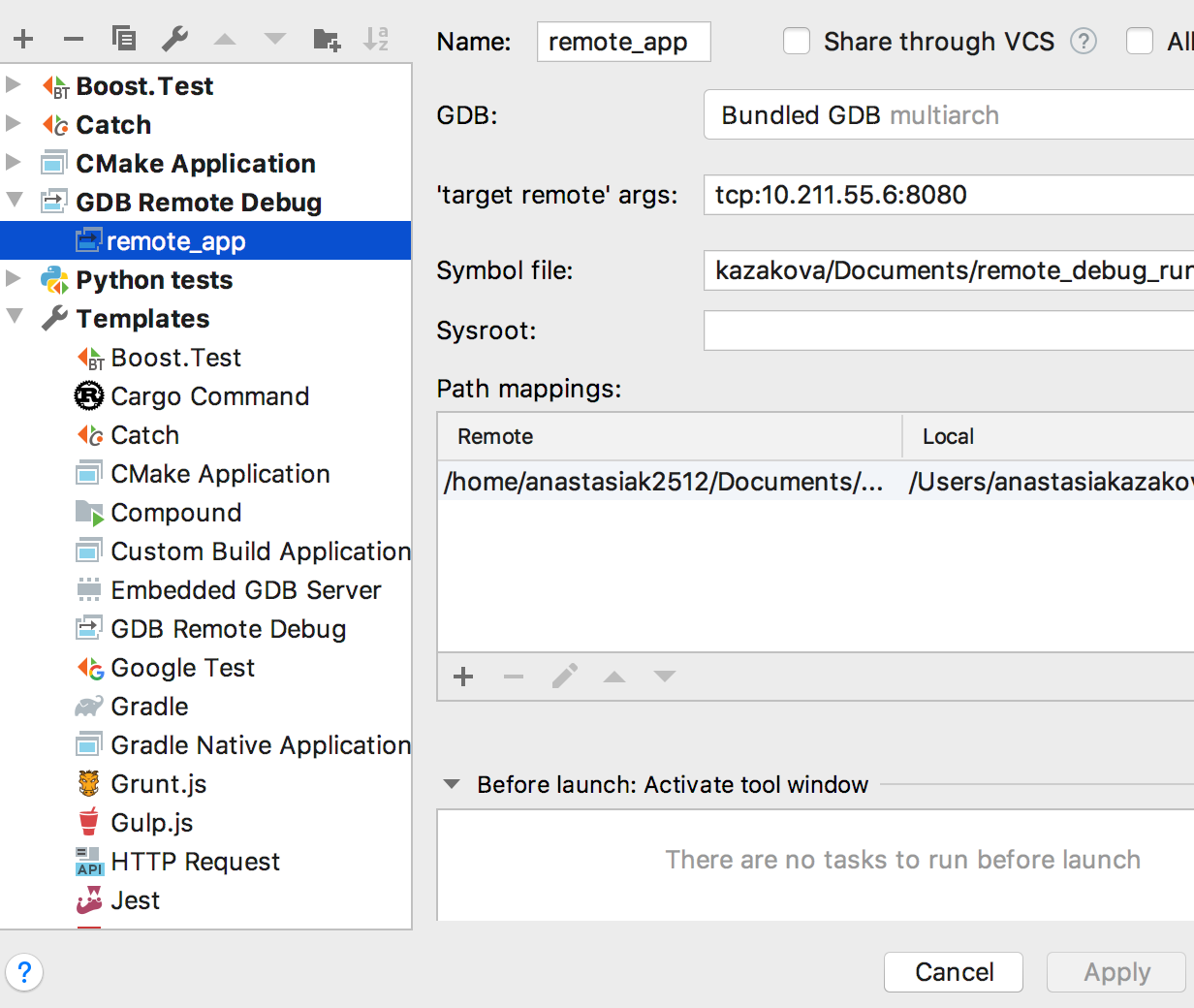Click the create new folder icon
The width and height of the screenshot is (1194, 1008).
(327, 39)
